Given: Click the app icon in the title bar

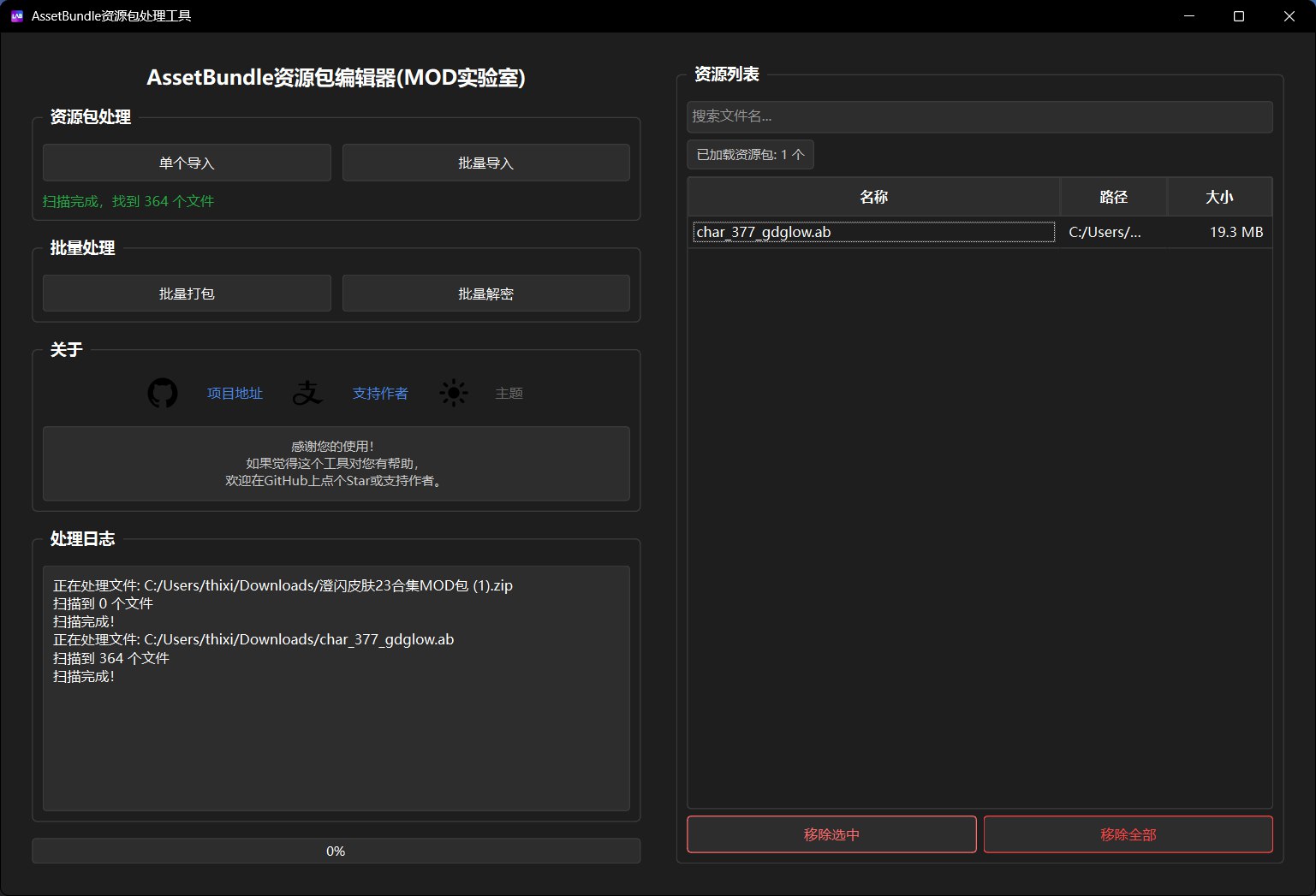Looking at the screenshot, I should [16, 16].
